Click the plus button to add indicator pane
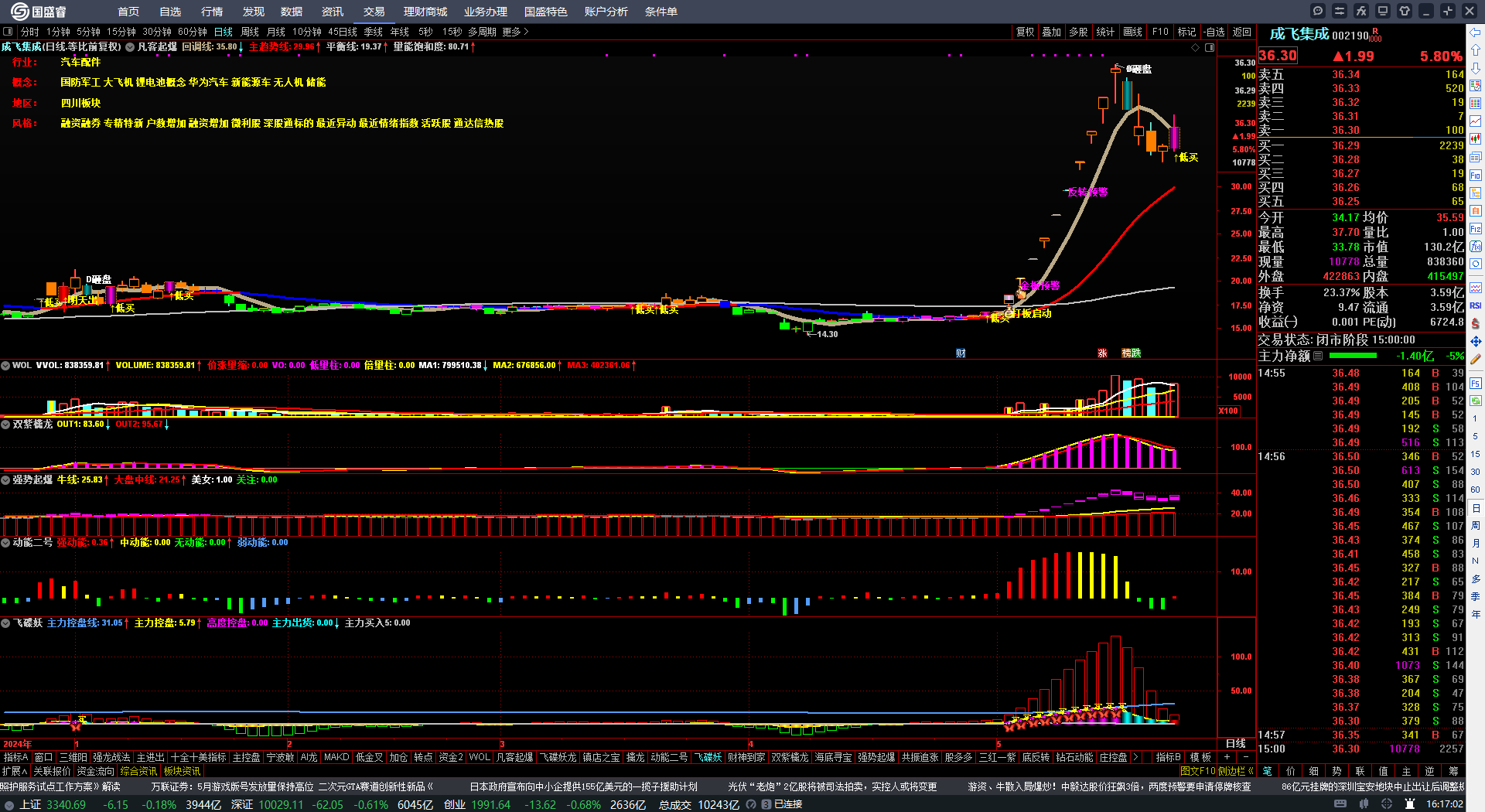 coord(1227,757)
